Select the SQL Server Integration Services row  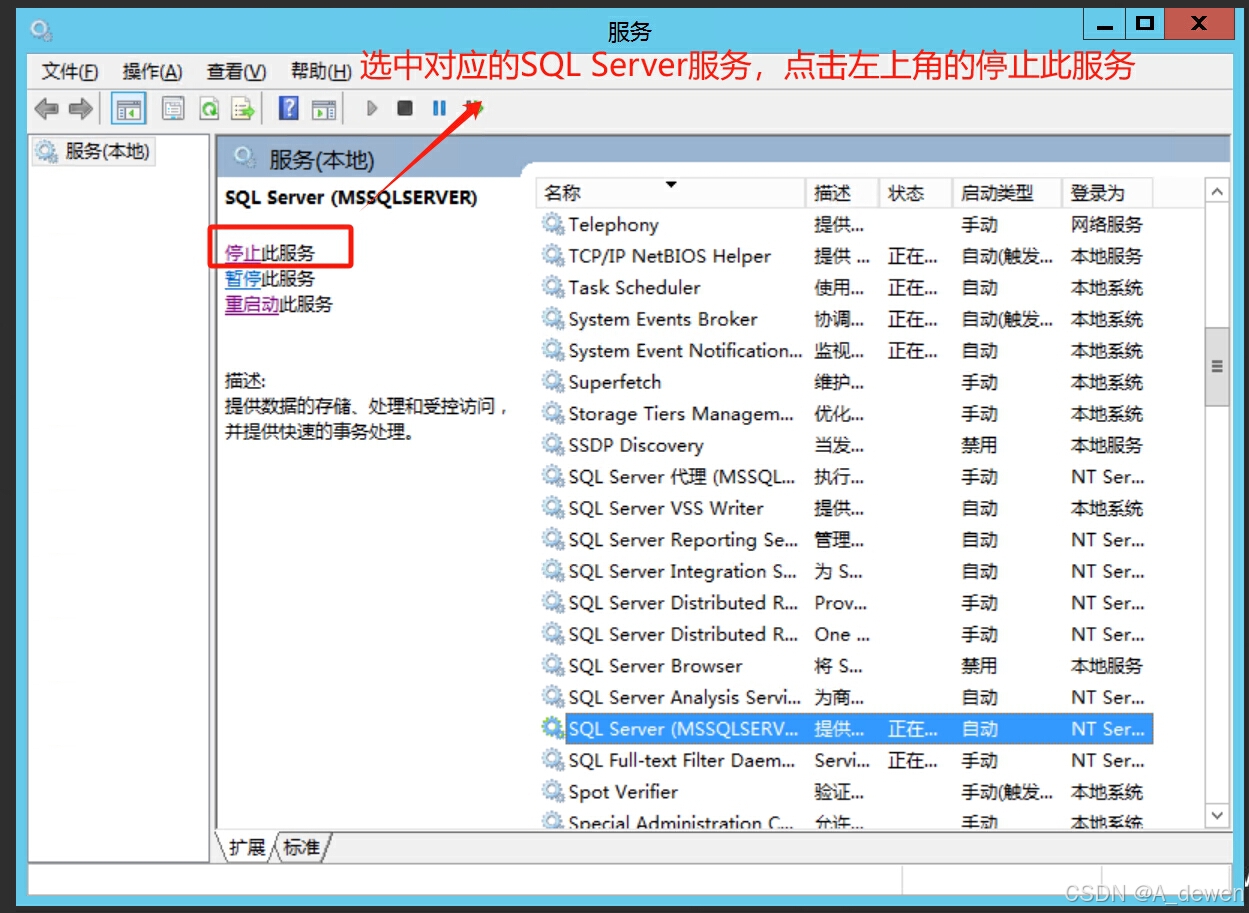[846, 571]
